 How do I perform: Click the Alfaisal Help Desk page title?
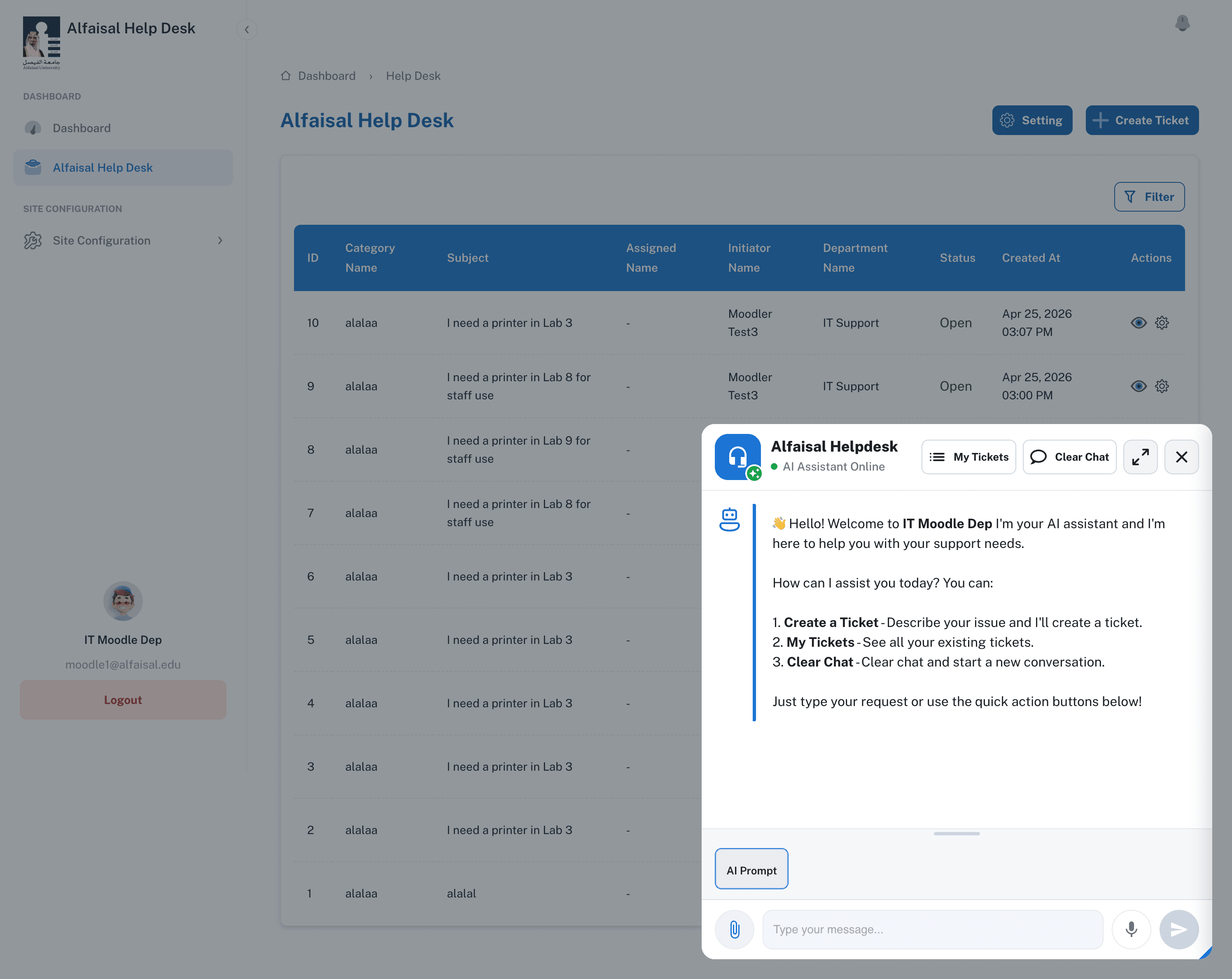point(367,121)
